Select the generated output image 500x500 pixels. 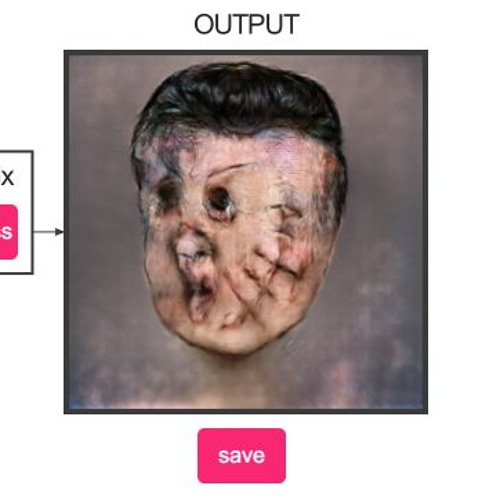pyautogui.click(x=246, y=232)
